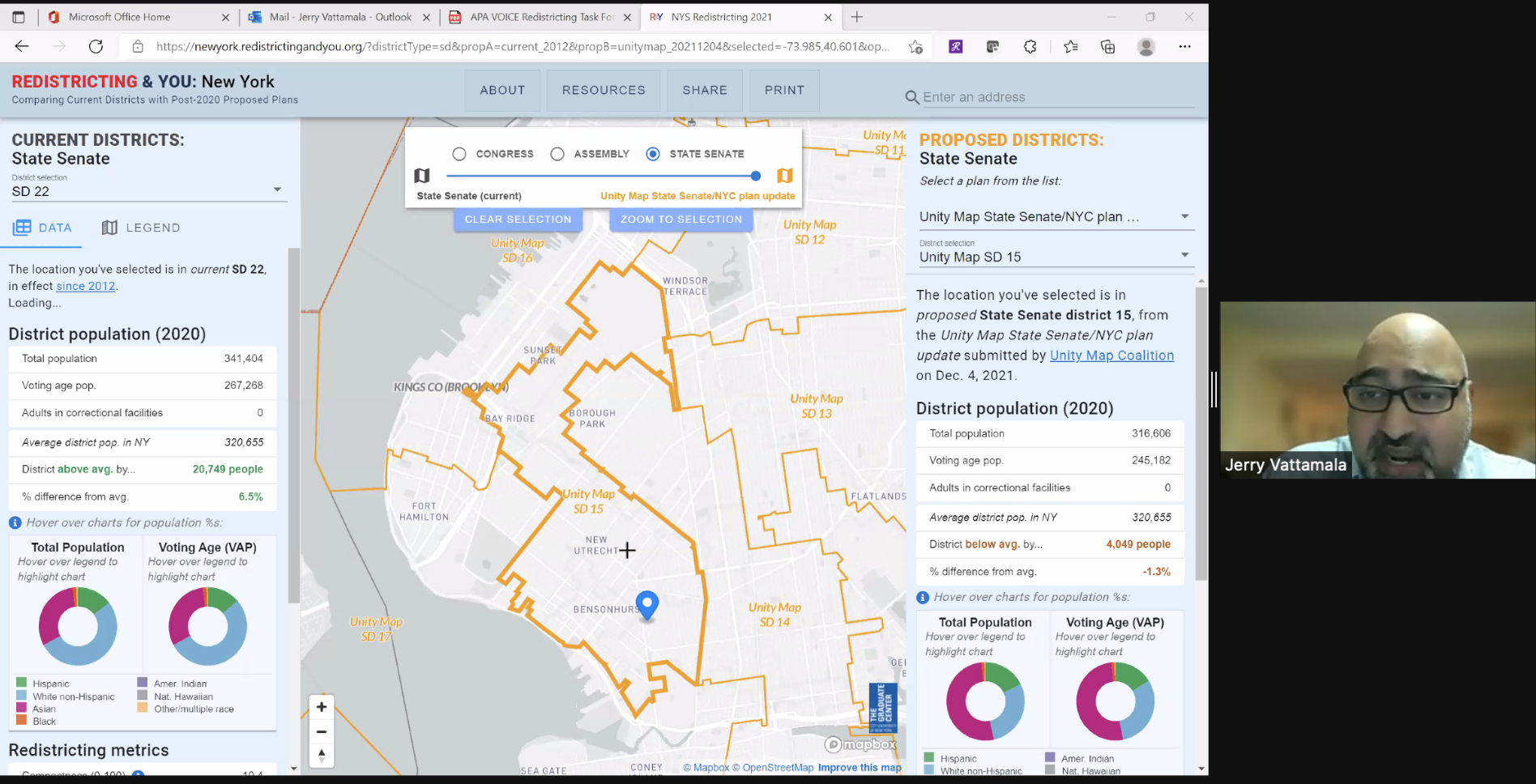
Task: Zoom in on the map
Action: [322, 707]
